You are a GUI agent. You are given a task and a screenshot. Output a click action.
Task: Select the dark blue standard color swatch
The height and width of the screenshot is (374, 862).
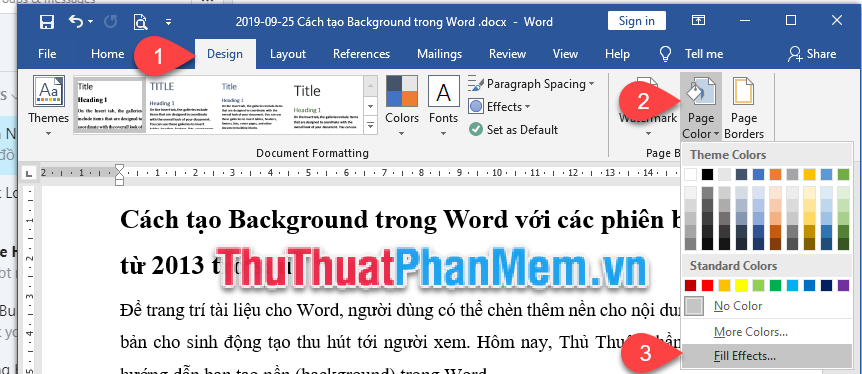tap(826, 285)
